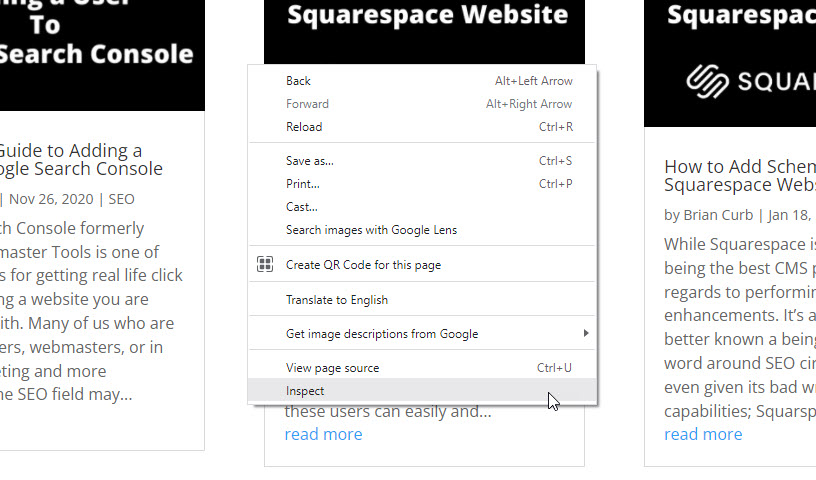Viewport: 816px width, 480px height.
Task: Select Back in the context menu
Action: (x=422, y=81)
